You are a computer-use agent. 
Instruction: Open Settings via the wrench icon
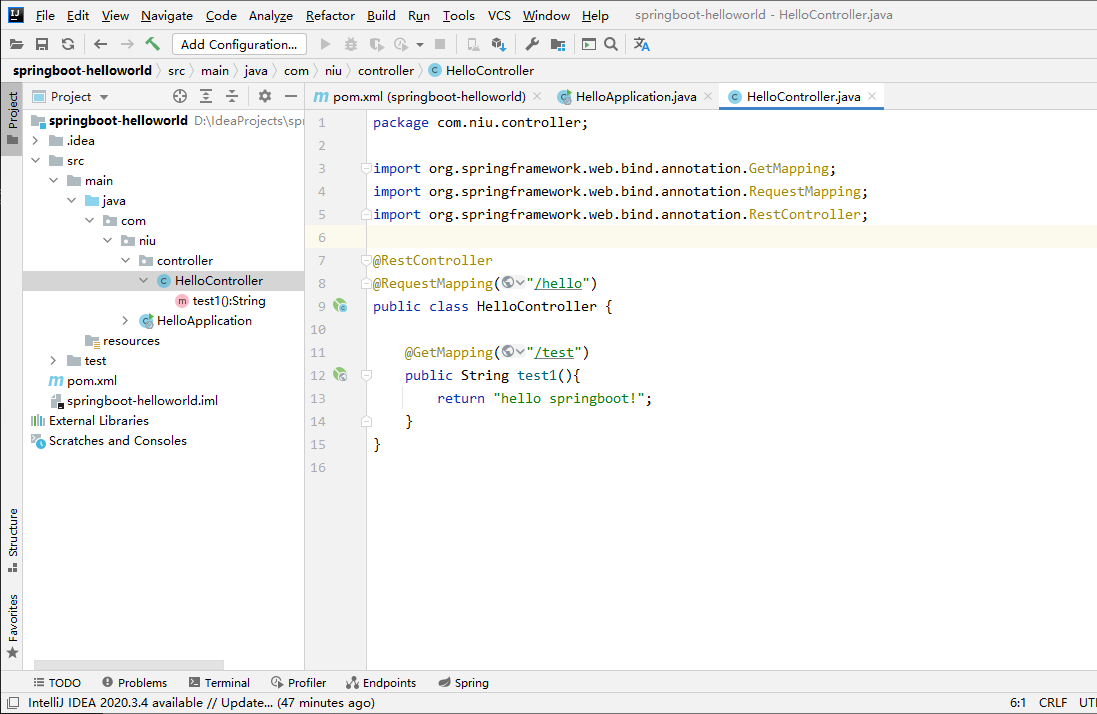tap(532, 44)
